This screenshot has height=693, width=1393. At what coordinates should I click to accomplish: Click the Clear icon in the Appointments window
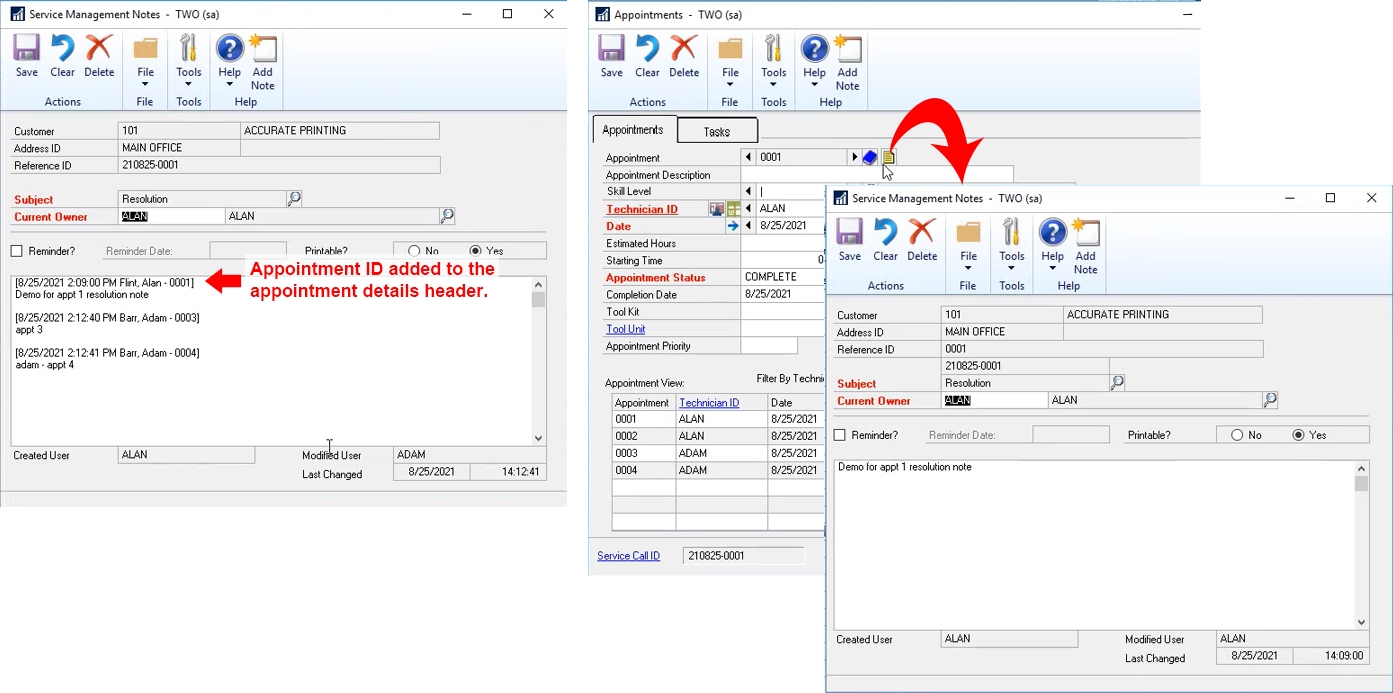tap(647, 56)
